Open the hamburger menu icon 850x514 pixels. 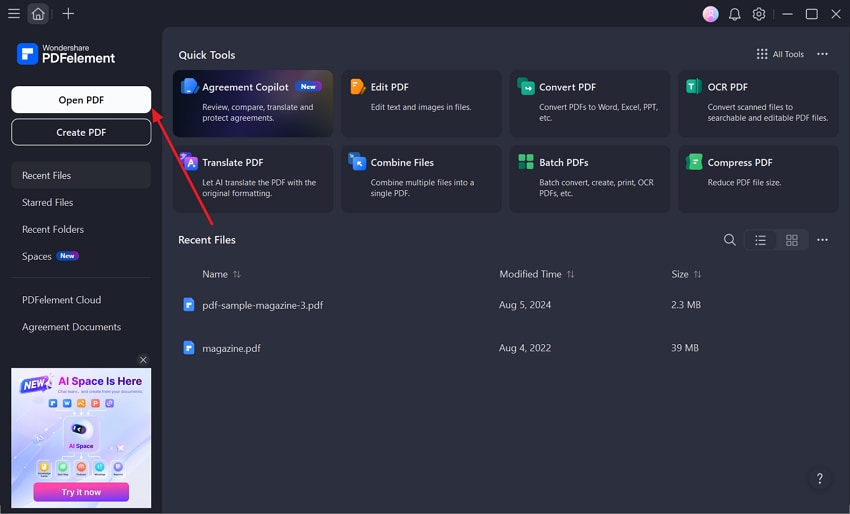tap(14, 14)
